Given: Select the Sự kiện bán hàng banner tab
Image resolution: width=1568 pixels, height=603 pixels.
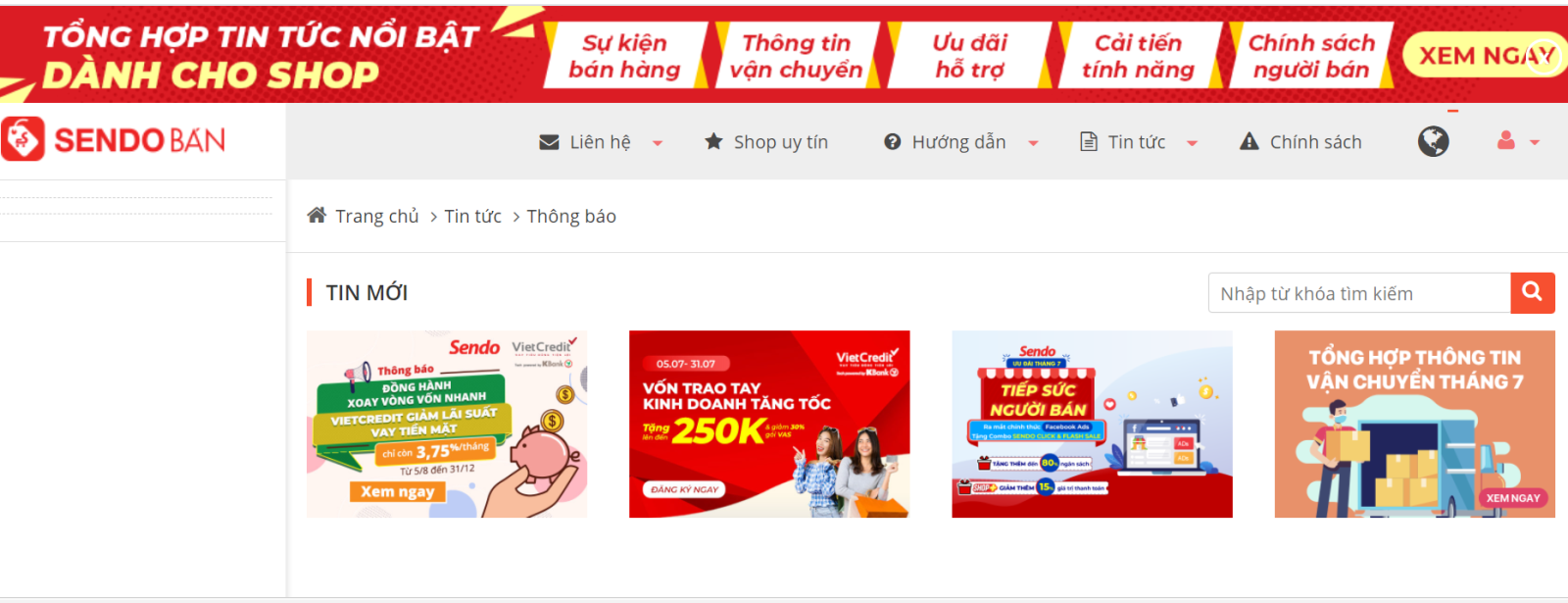Looking at the screenshot, I should coord(624,56).
